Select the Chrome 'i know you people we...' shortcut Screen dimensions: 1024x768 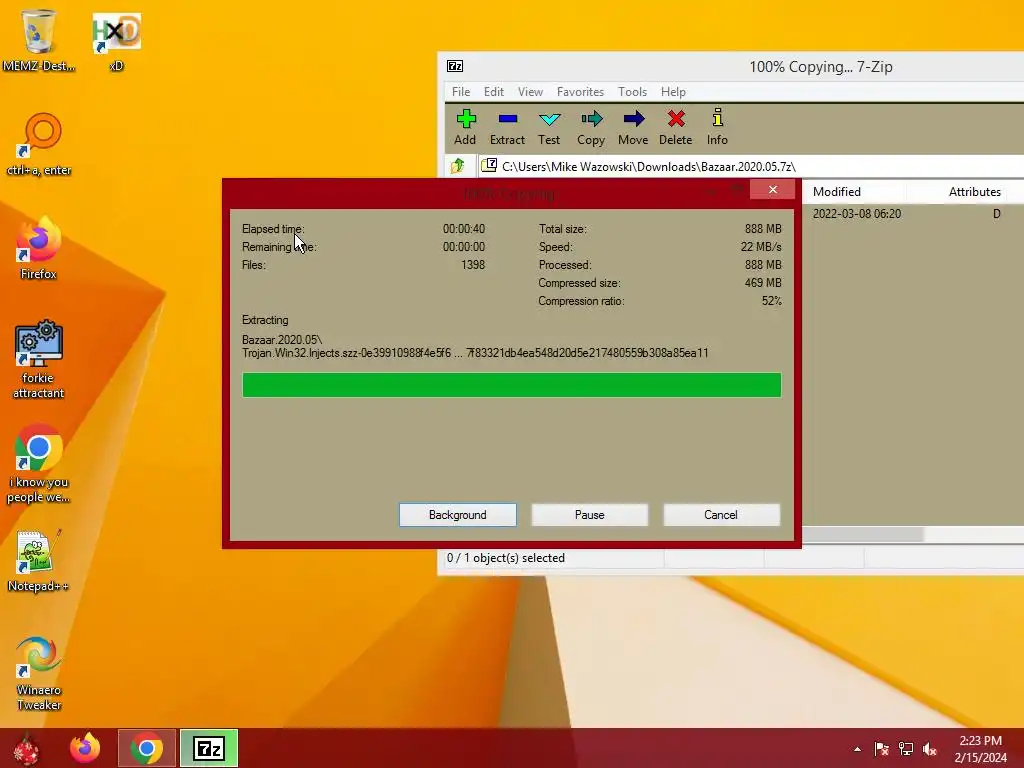coord(39,464)
